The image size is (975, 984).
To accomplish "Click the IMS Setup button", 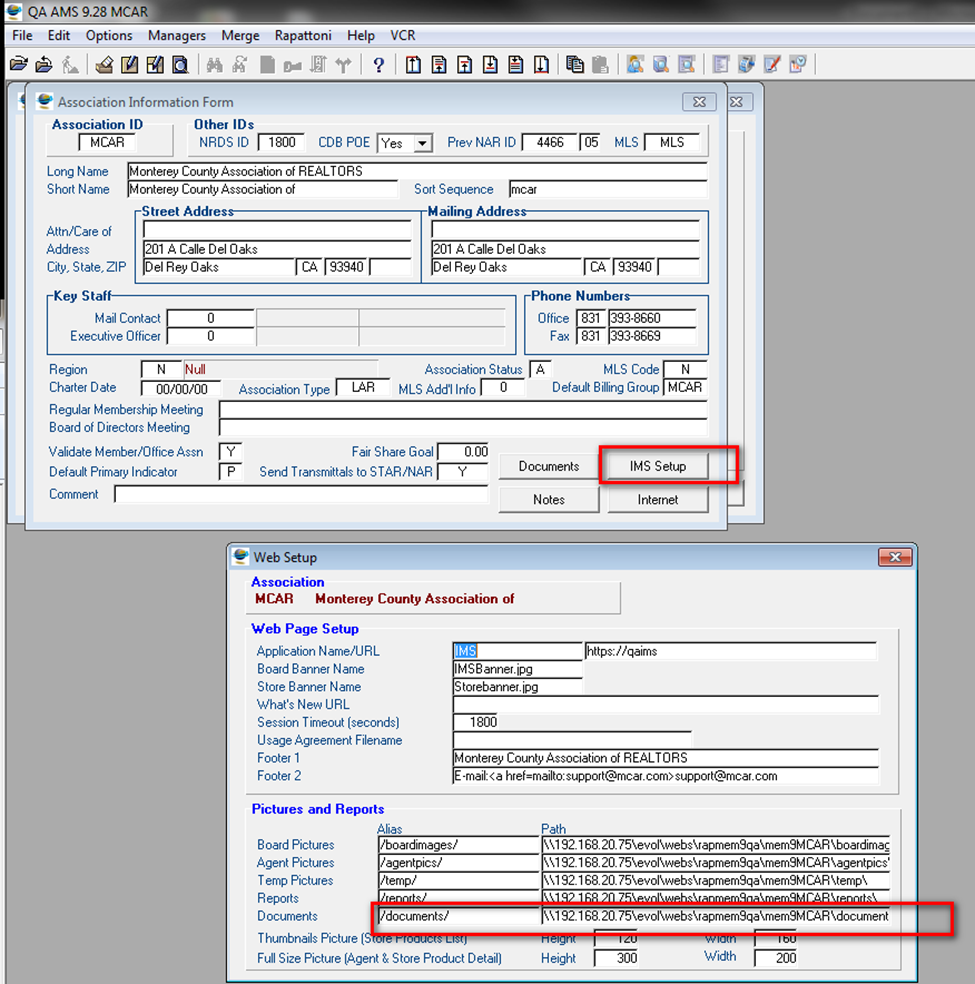I will [x=657, y=466].
